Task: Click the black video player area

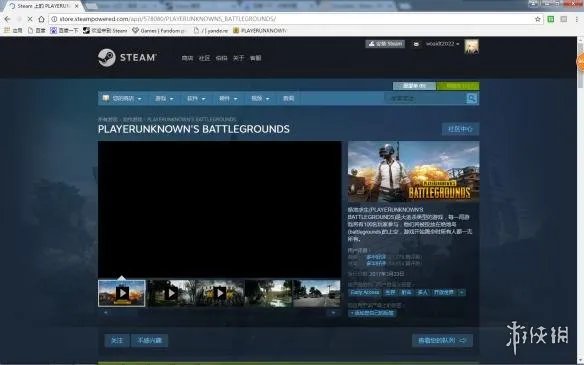Action: click(219, 209)
